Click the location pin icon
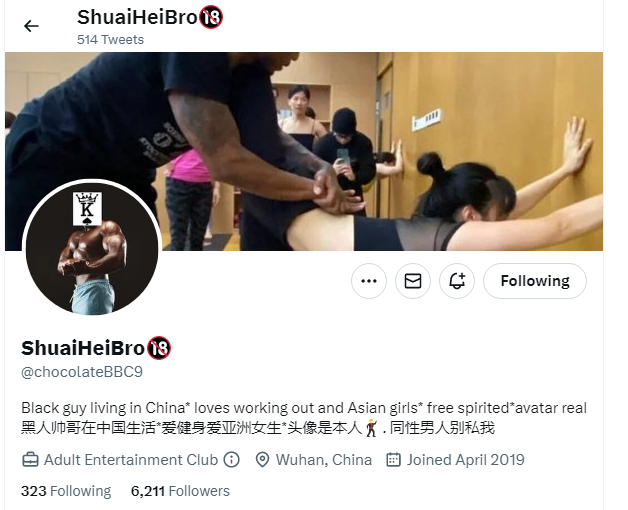 tap(262, 460)
